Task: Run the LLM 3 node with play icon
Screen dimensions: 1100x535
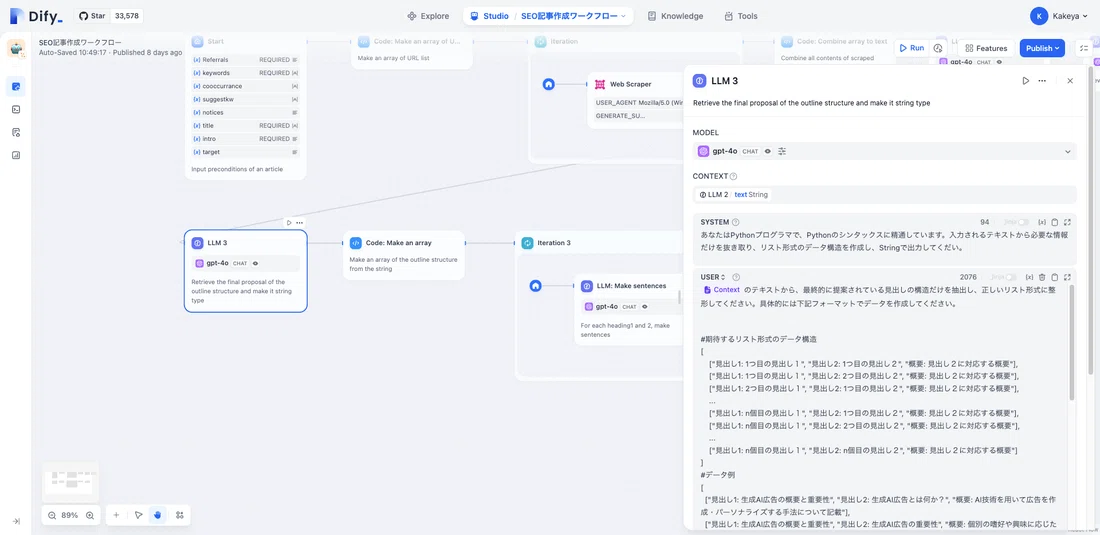Action: tap(1026, 81)
